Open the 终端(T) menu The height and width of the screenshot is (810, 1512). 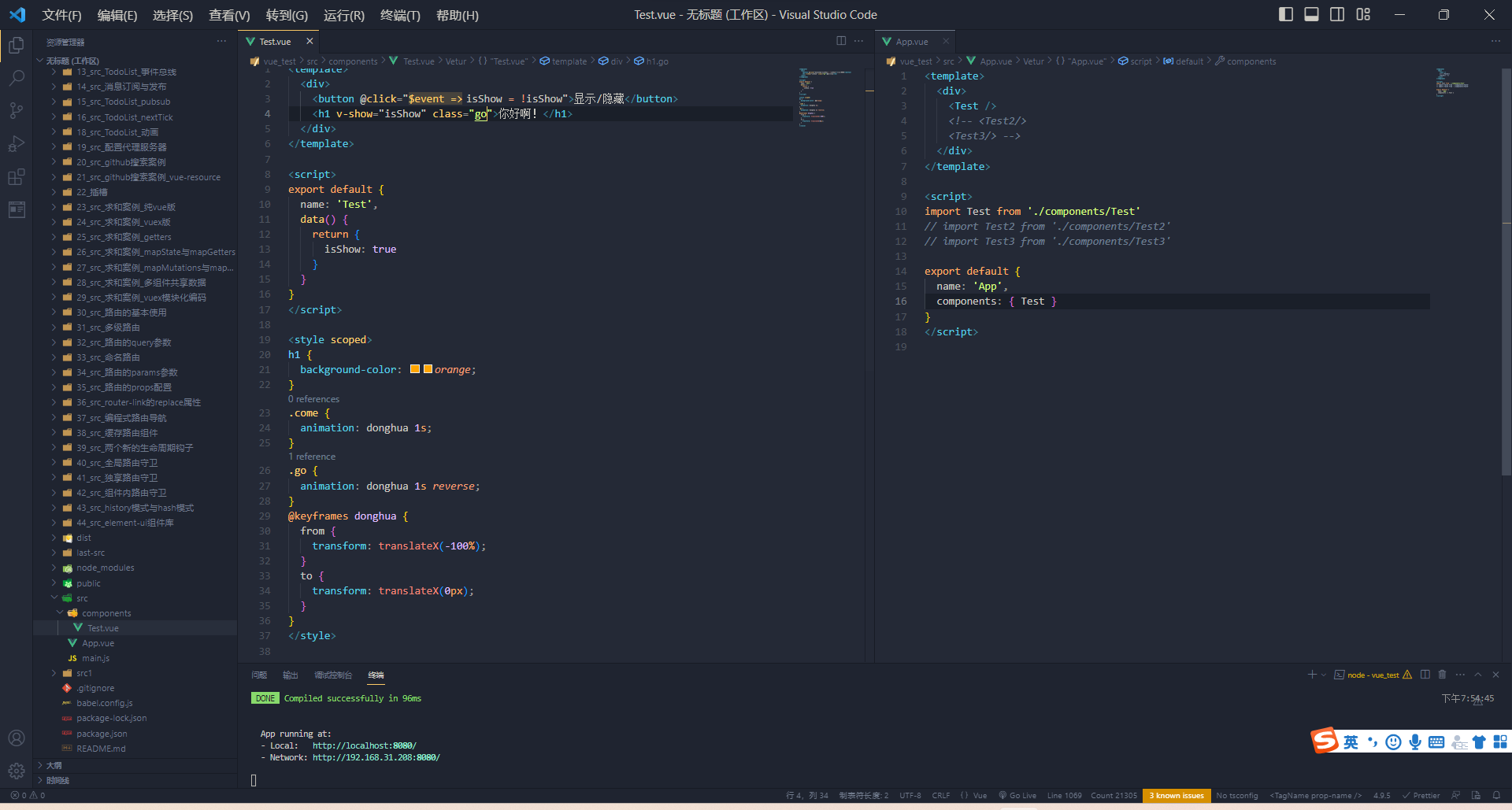click(x=400, y=15)
